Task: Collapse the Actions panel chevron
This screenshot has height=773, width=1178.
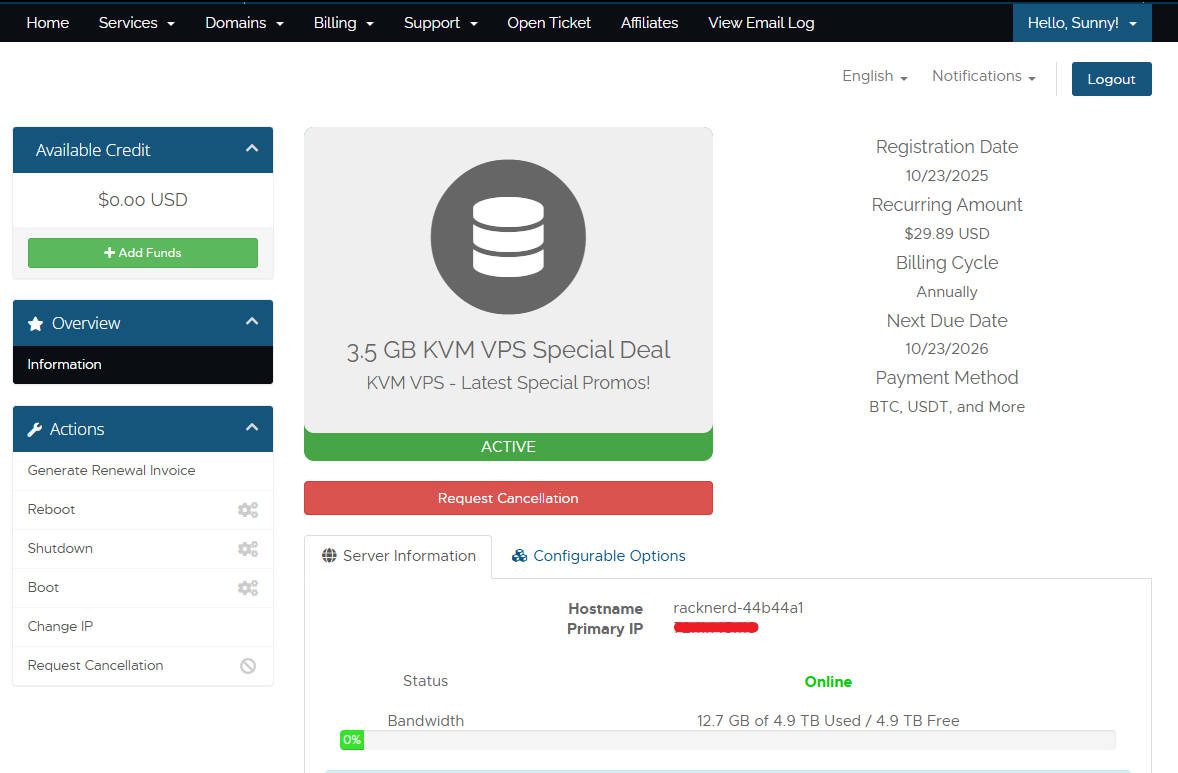Action: (252, 427)
